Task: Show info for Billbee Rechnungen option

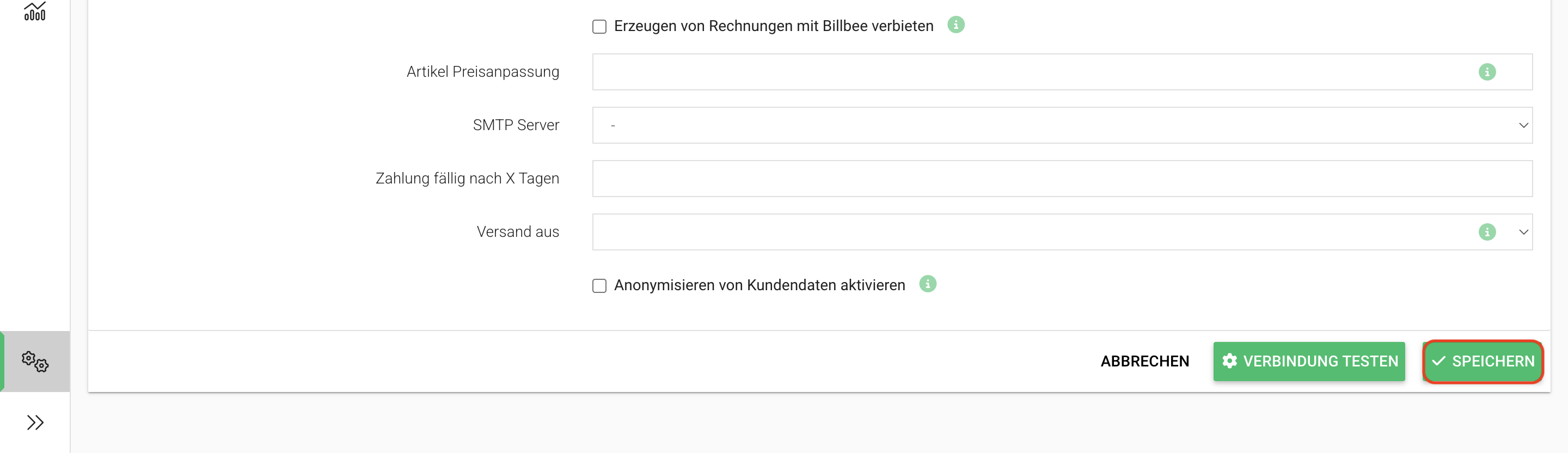Action: (955, 25)
